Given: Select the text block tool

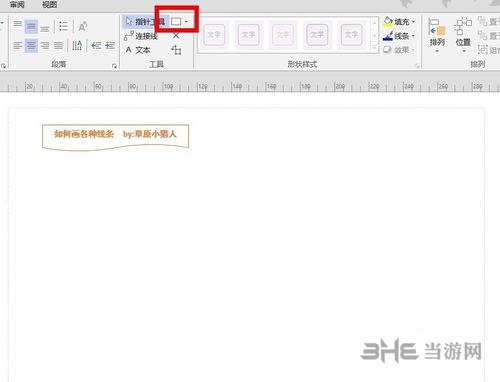Looking at the screenshot, I should (x=176, y=50).
